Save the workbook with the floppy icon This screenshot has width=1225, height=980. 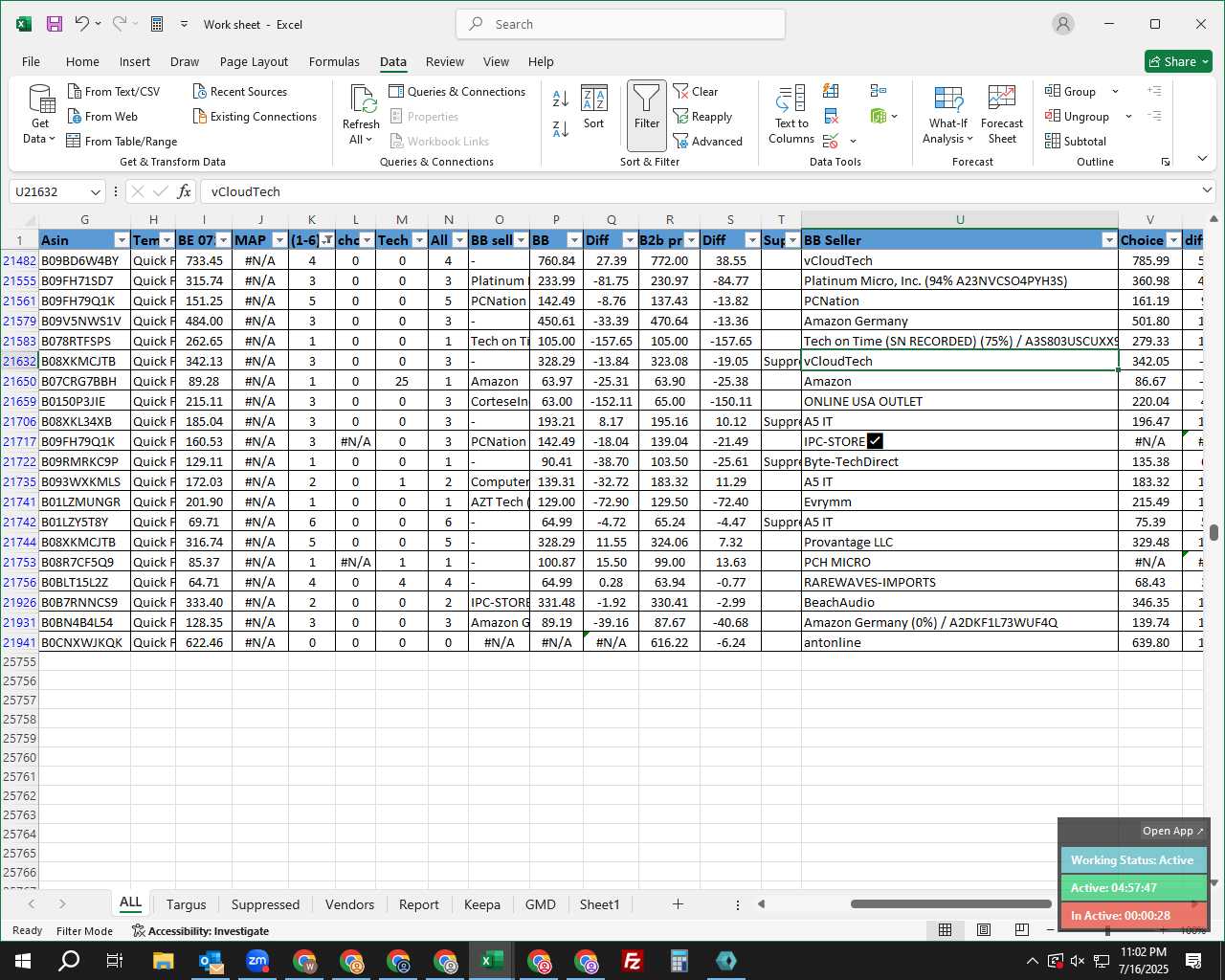pos(54,24)
